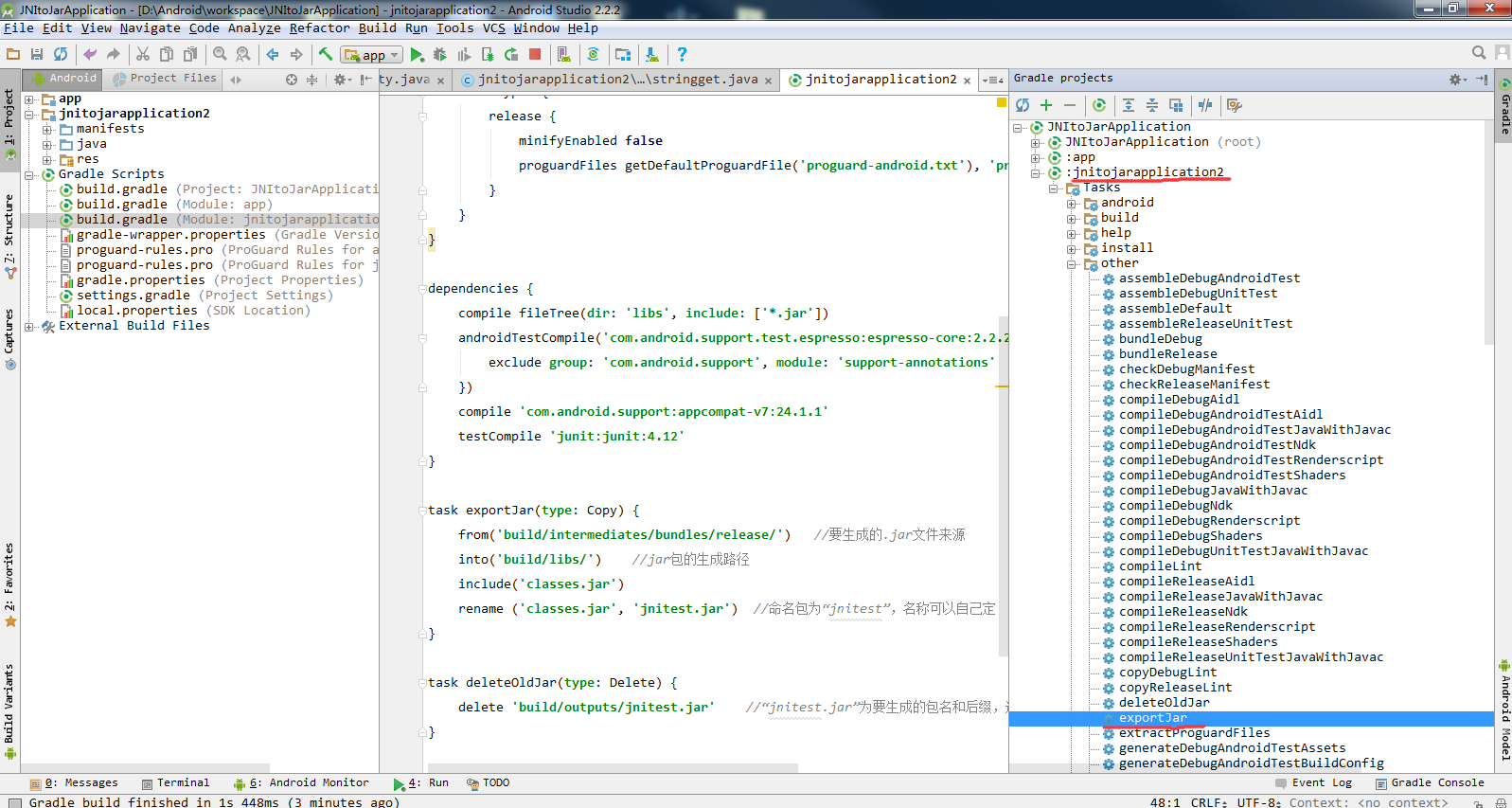Open the Gradle Console button

tap(1430, 783)
